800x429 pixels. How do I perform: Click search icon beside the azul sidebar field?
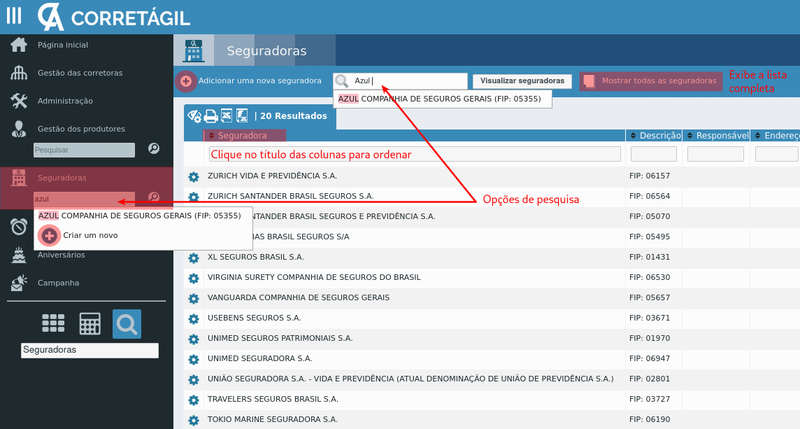click(154, 197)
